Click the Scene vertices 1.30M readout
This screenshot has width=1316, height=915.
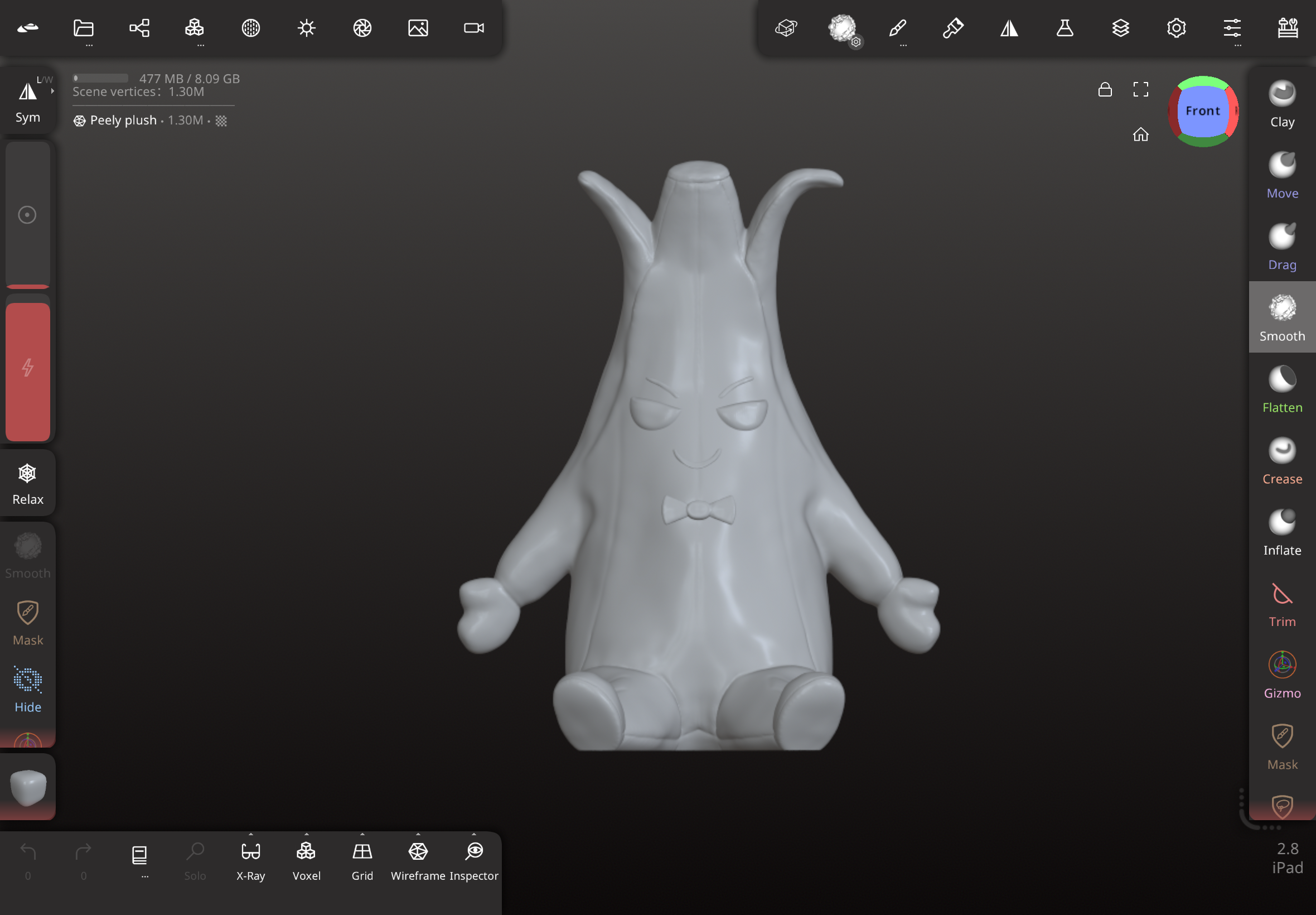tap(138, 92)
